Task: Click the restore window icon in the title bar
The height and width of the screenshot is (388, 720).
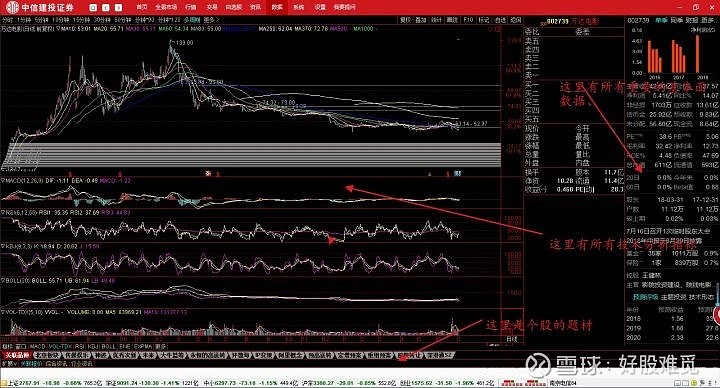Action: [x=696, y=7]
